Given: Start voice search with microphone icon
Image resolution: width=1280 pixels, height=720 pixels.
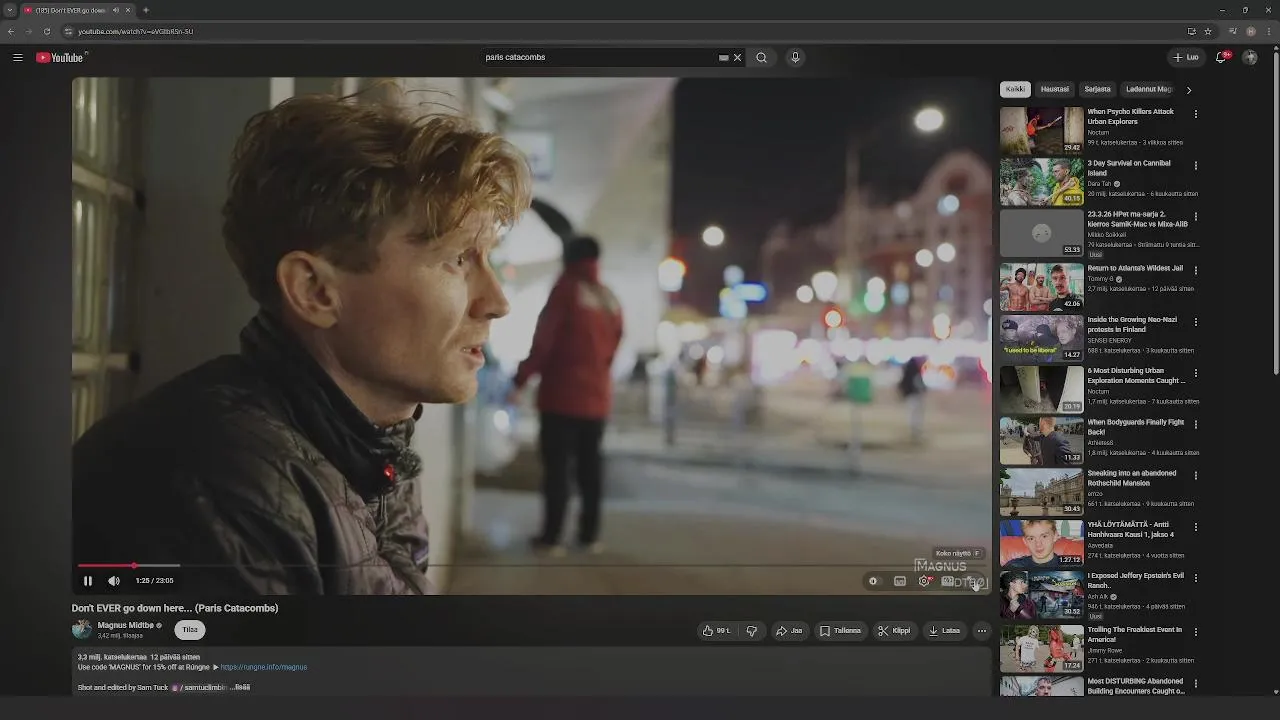Looking at the screenshot, I should coord(795,58).
